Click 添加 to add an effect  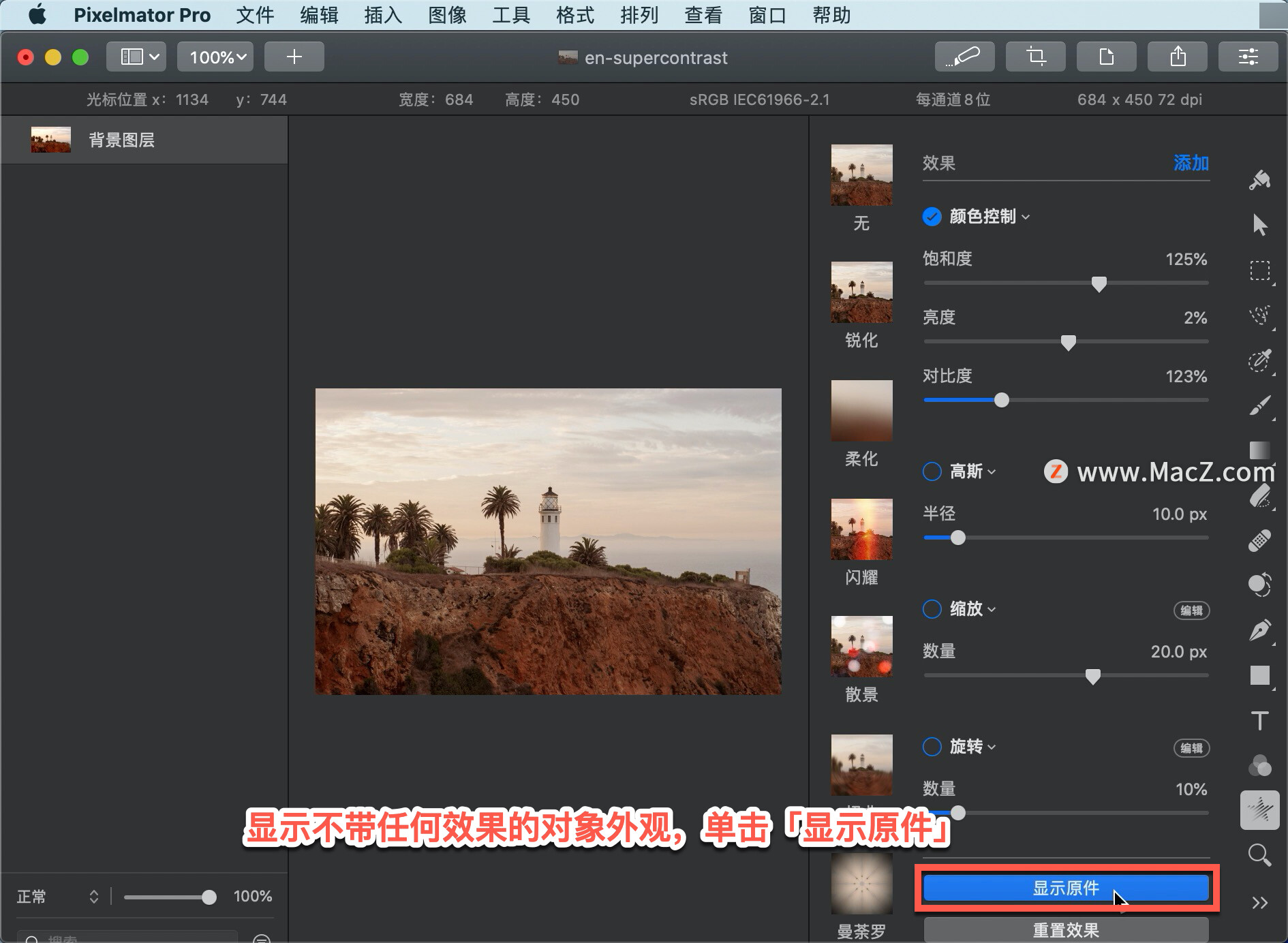(1191, 163)
